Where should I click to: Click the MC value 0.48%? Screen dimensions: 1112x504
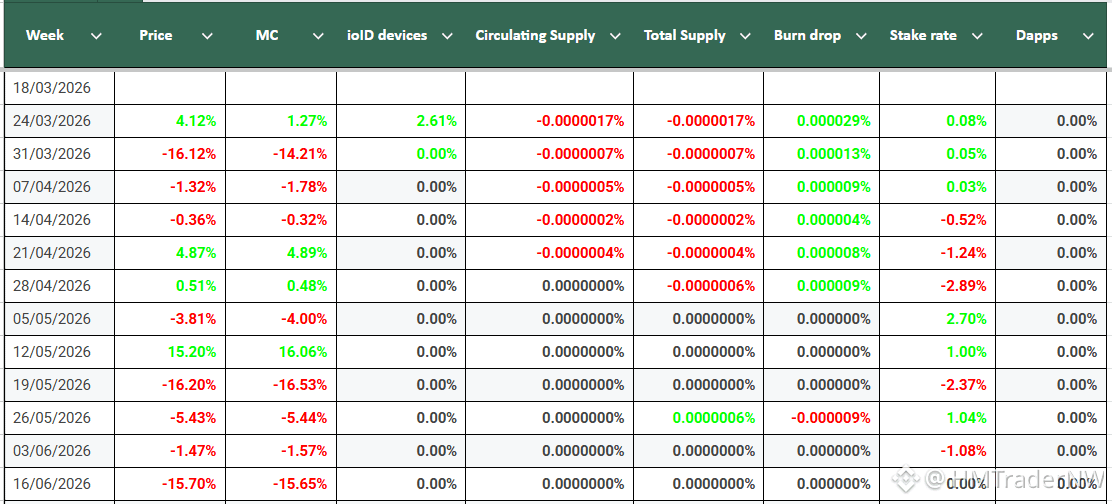[x=307, y=286]
